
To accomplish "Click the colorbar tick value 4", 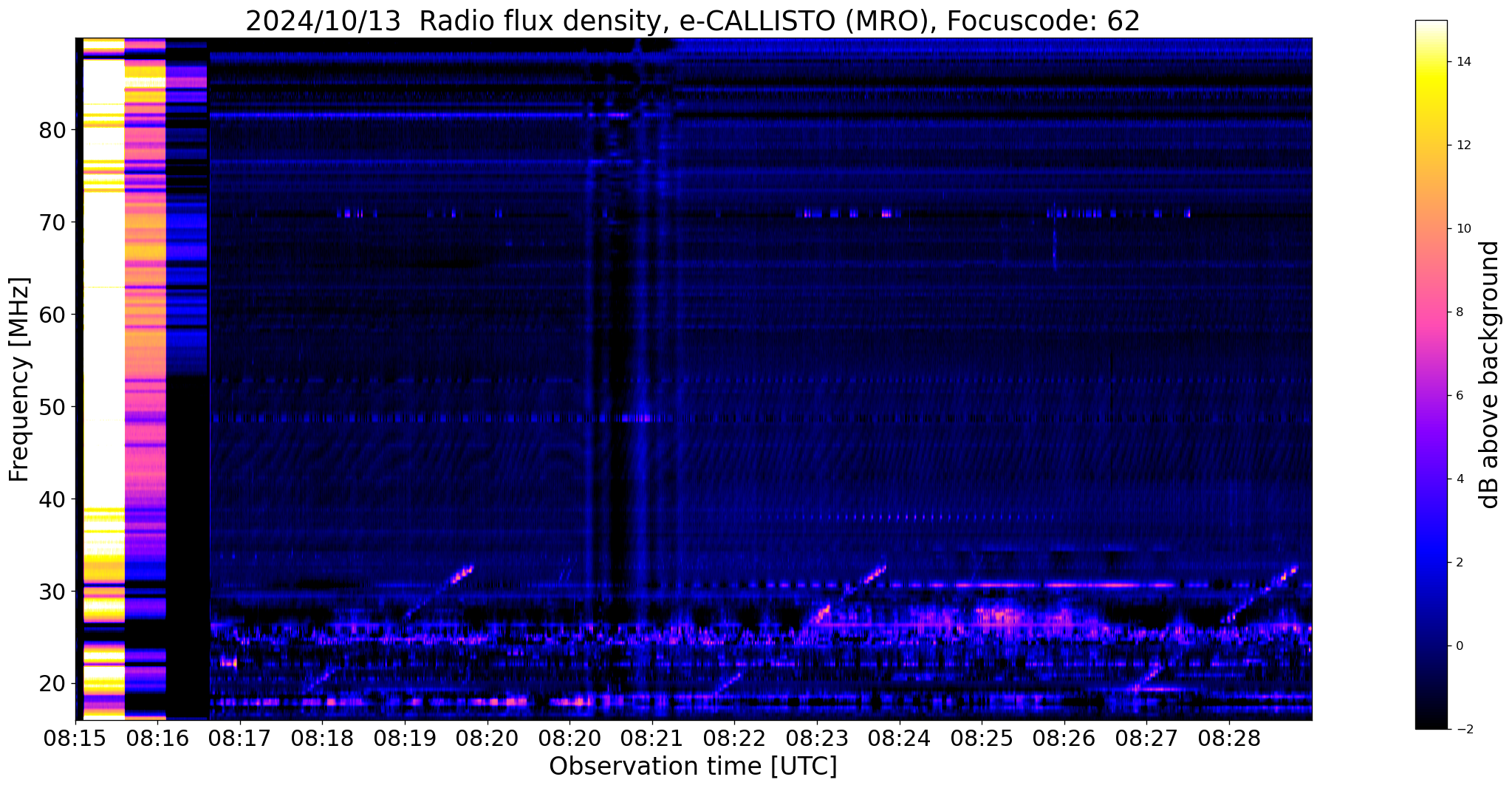I will tap(1460, 479).
